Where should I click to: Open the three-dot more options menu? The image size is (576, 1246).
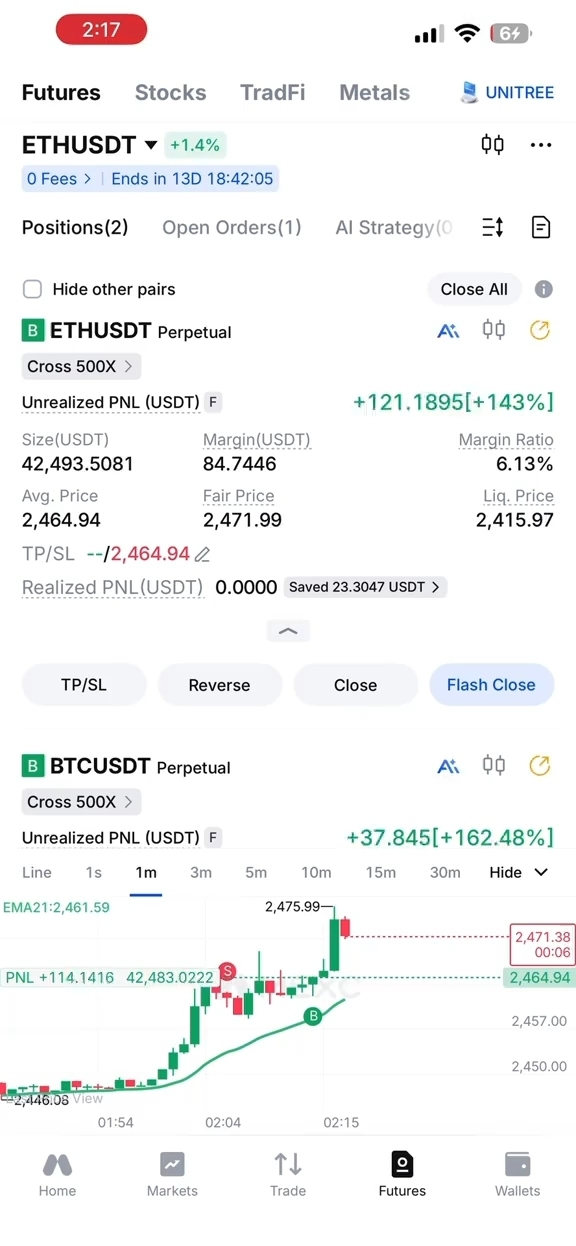click(x=541, y=145)
